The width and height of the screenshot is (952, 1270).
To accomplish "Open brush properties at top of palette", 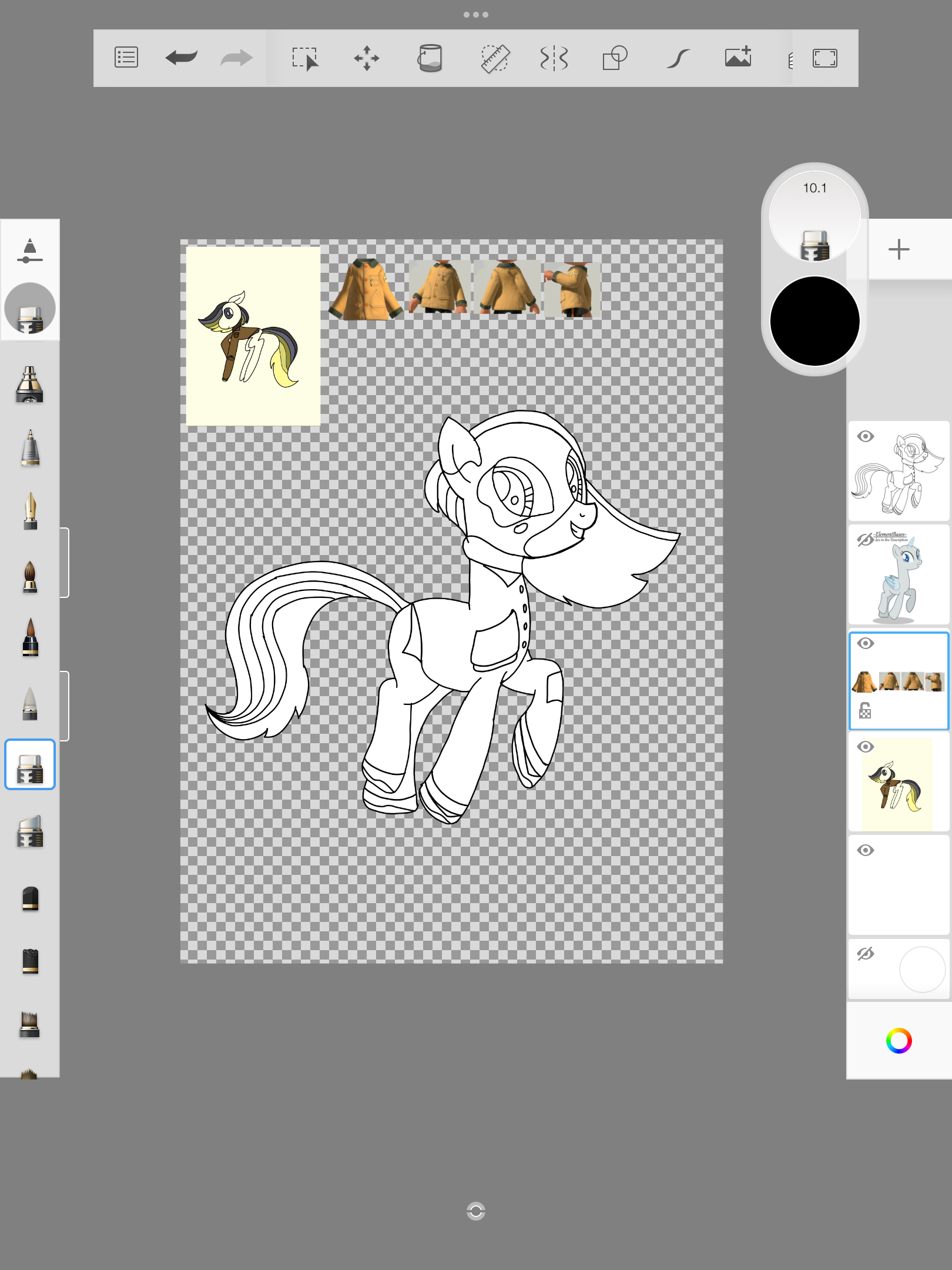I will (x=30, y=250).
